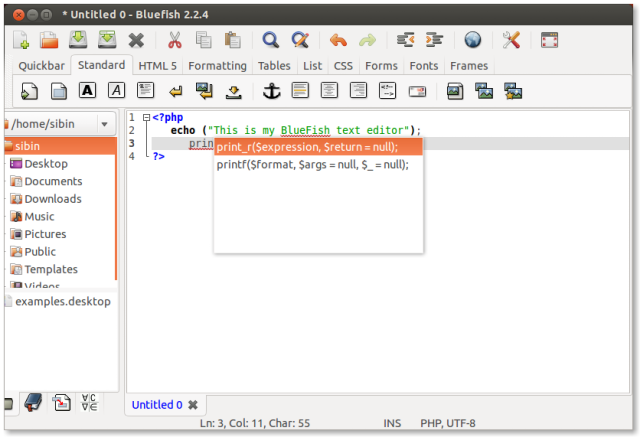The height and width of the screenshot is (437, 640).
Task: Insert HTML comment icon
Action: (x=387, y=91)
